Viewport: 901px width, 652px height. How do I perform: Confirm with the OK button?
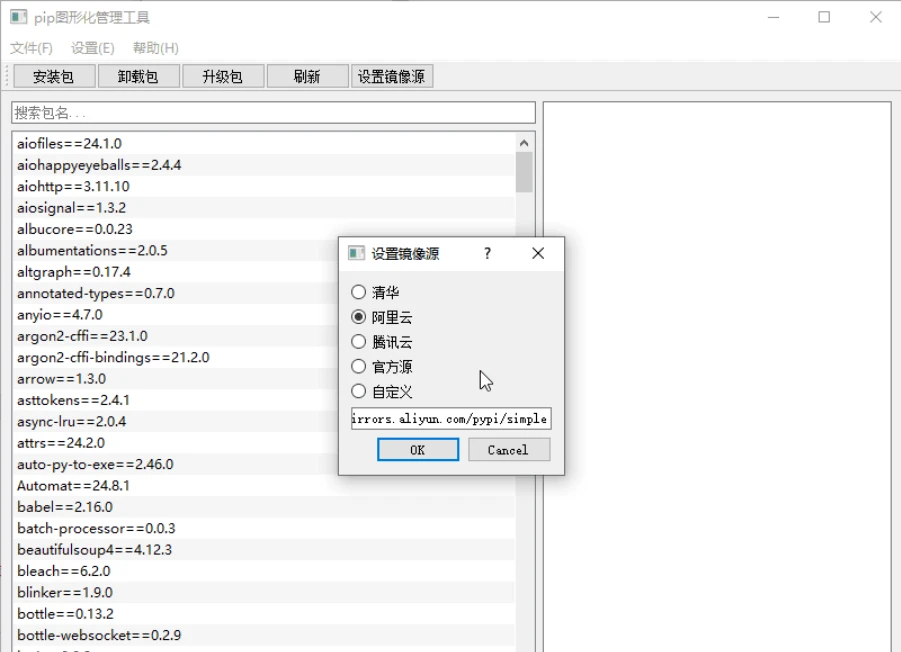[418, 450]
